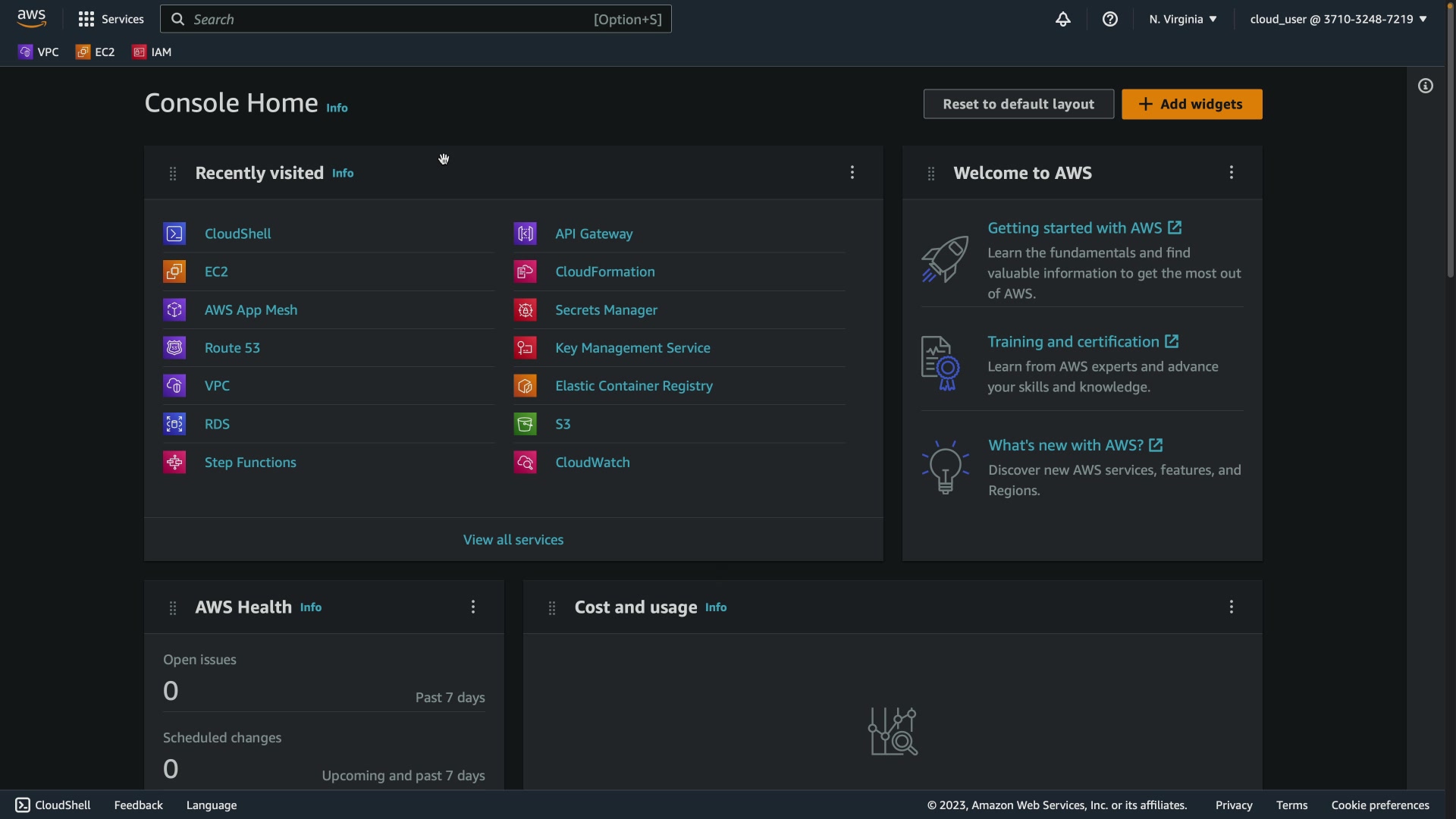Click the View all services link

pyautogui.click(x=513, y=540)
